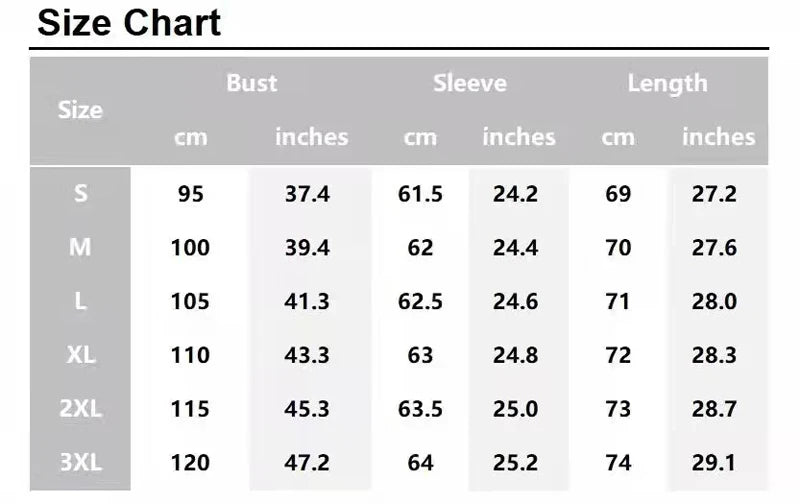
Task: Select the Length column header
Action: tap(667, 84)
